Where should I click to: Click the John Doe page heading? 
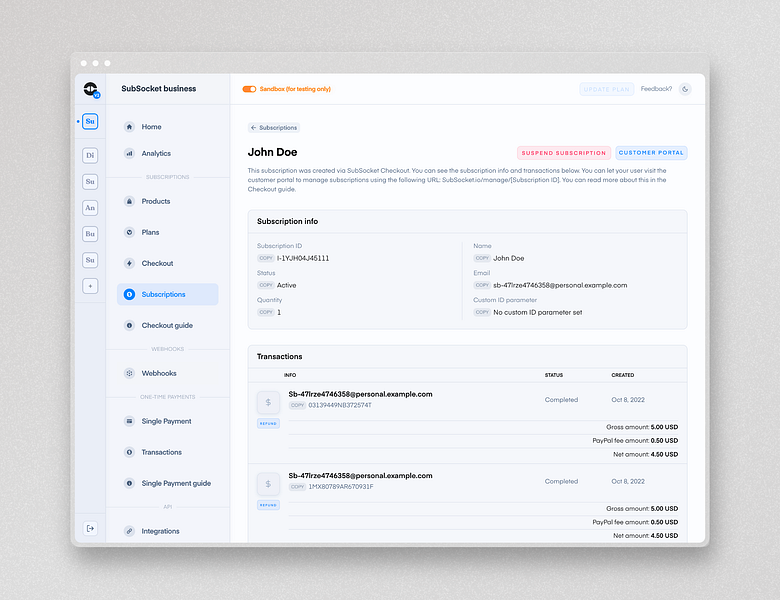[x=273, y=152]
